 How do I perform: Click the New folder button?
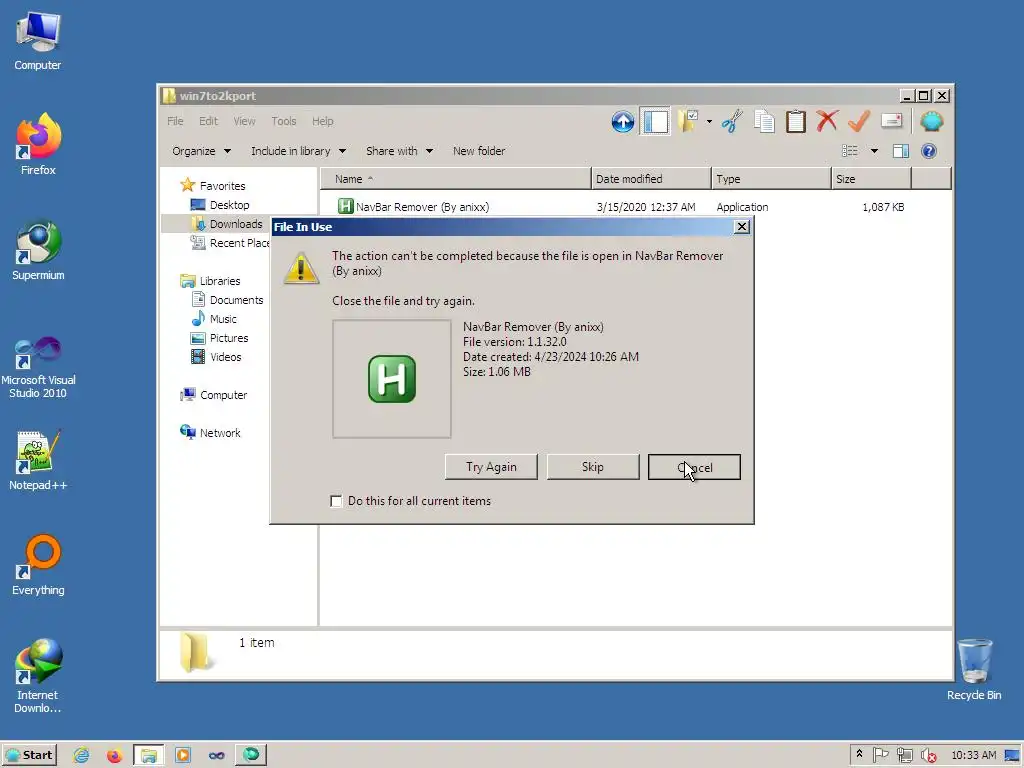point(479,152)
